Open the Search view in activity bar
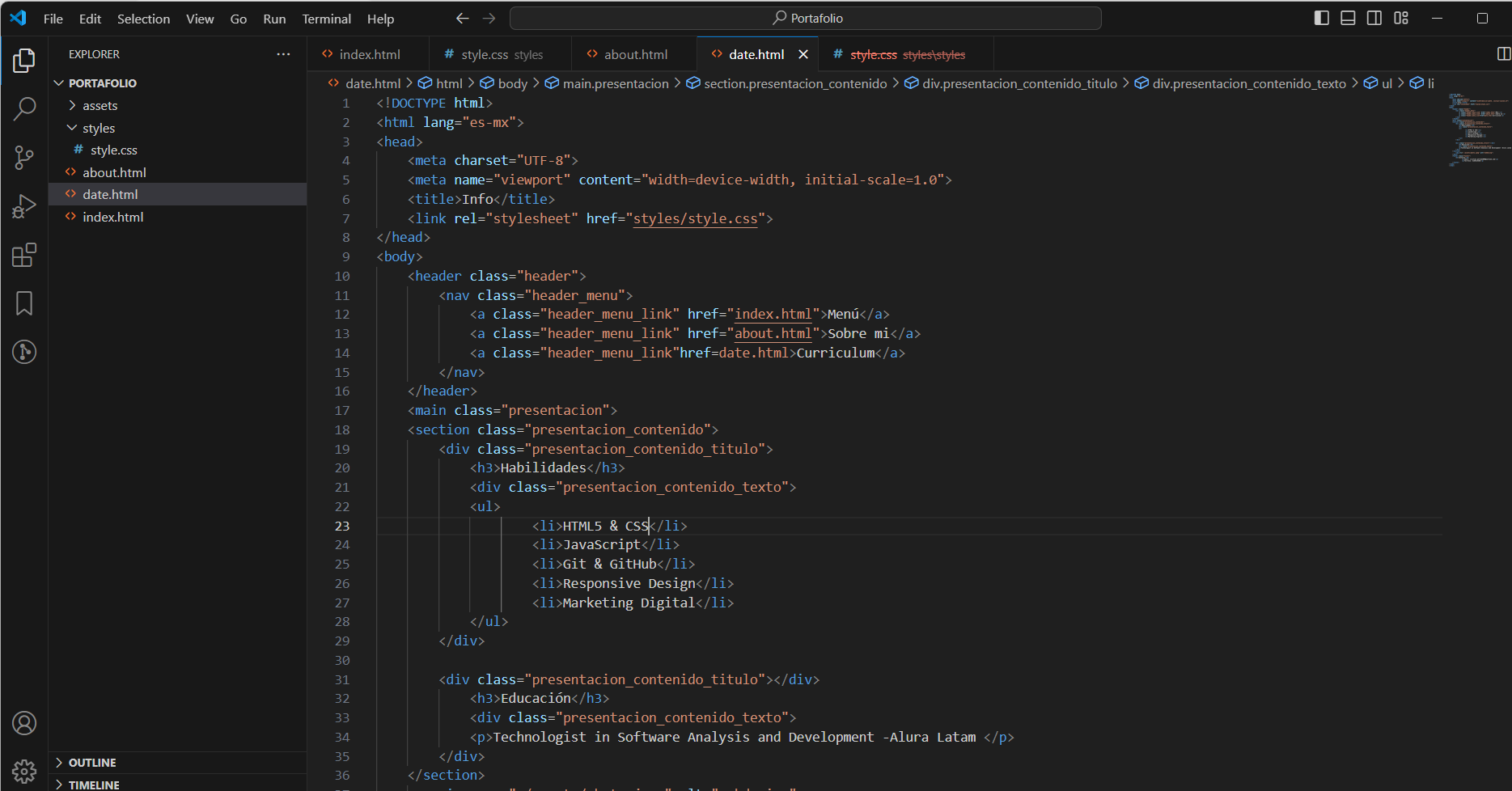This screenshot has width=1512, height=791. (24, 108)
